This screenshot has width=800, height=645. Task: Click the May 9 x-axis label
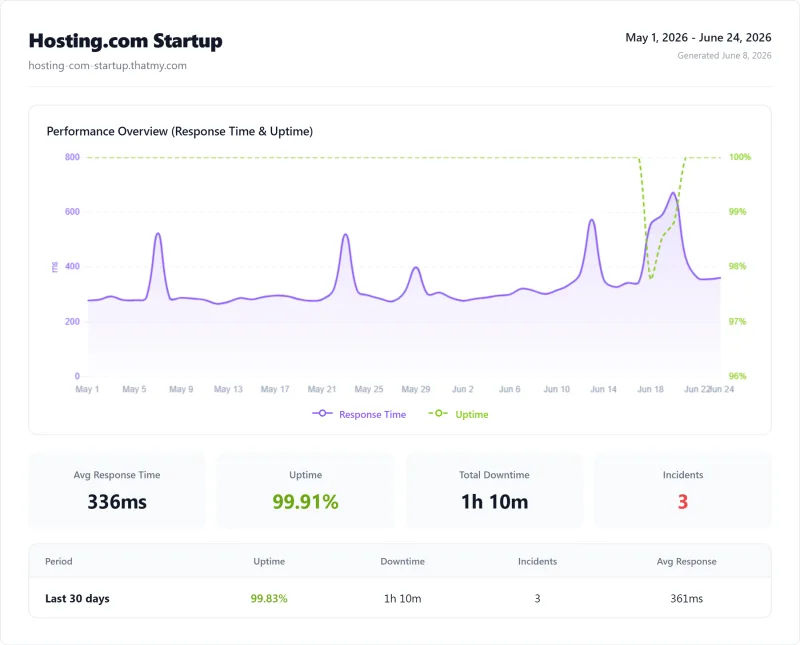coord(181,389)
